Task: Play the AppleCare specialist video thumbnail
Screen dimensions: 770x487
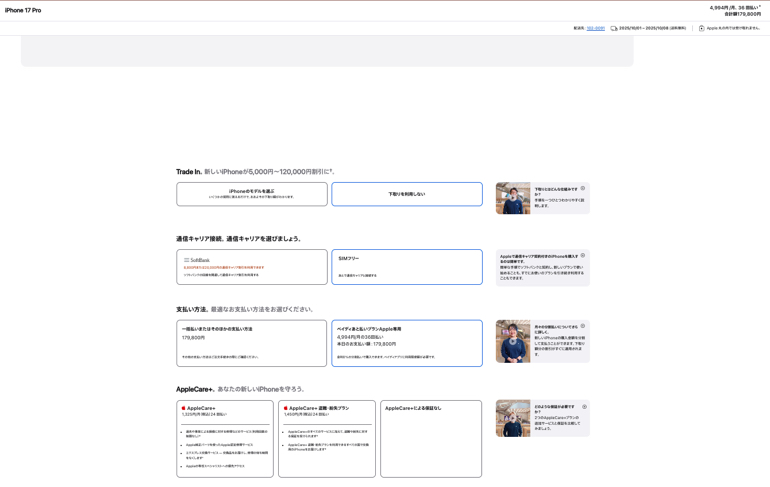Action: pos(513,418)
